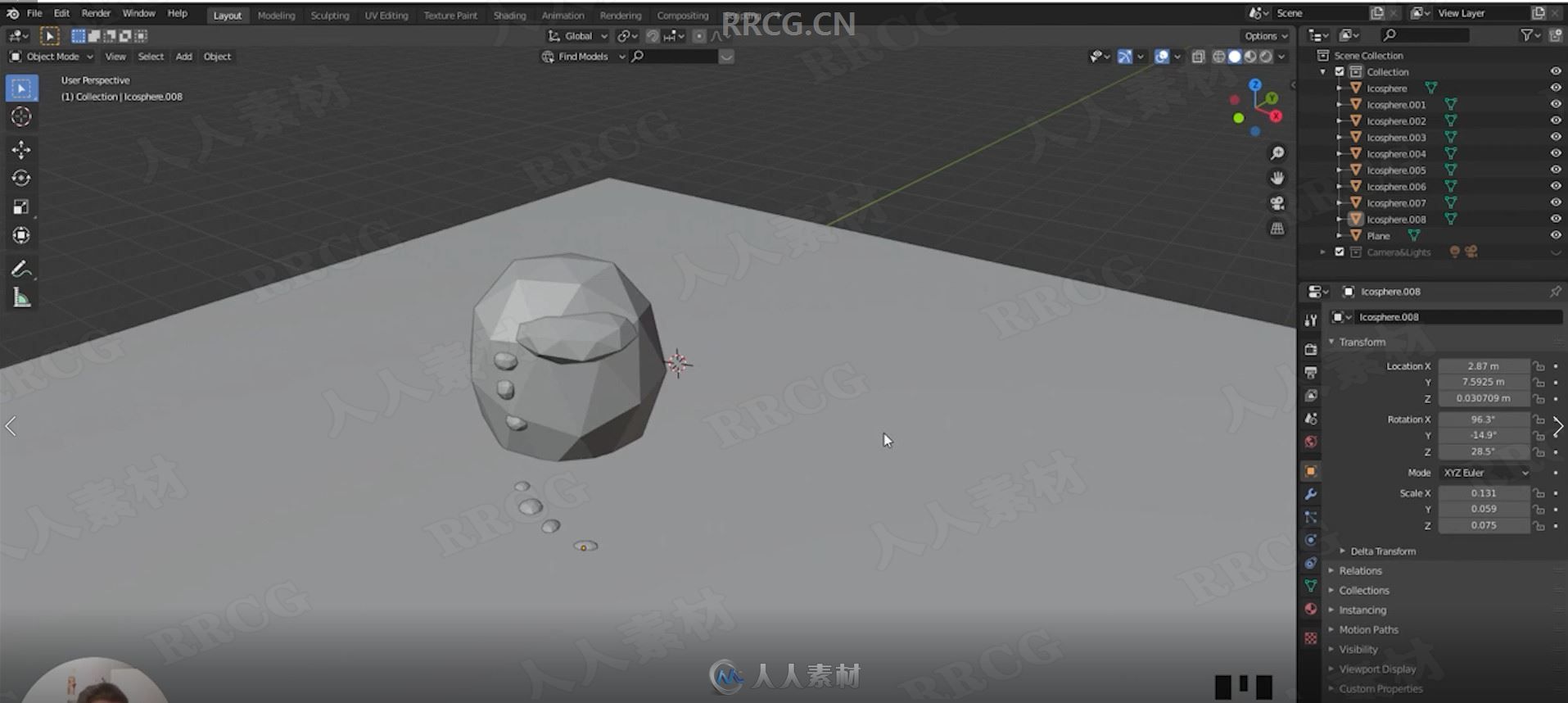Switch to the Modeling workspace tab
The image size is (1568, 703).
tap(276, 16)
